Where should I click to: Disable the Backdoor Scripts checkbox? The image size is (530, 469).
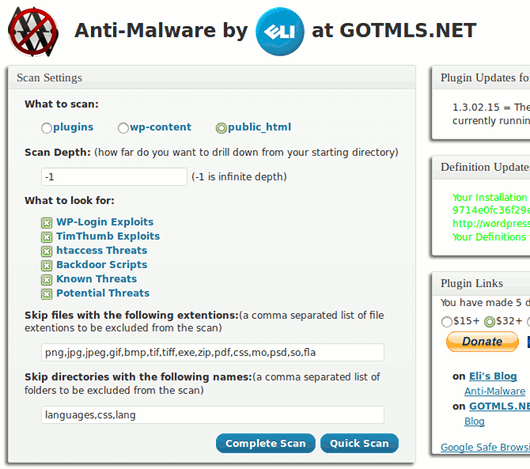coord(47,266)
